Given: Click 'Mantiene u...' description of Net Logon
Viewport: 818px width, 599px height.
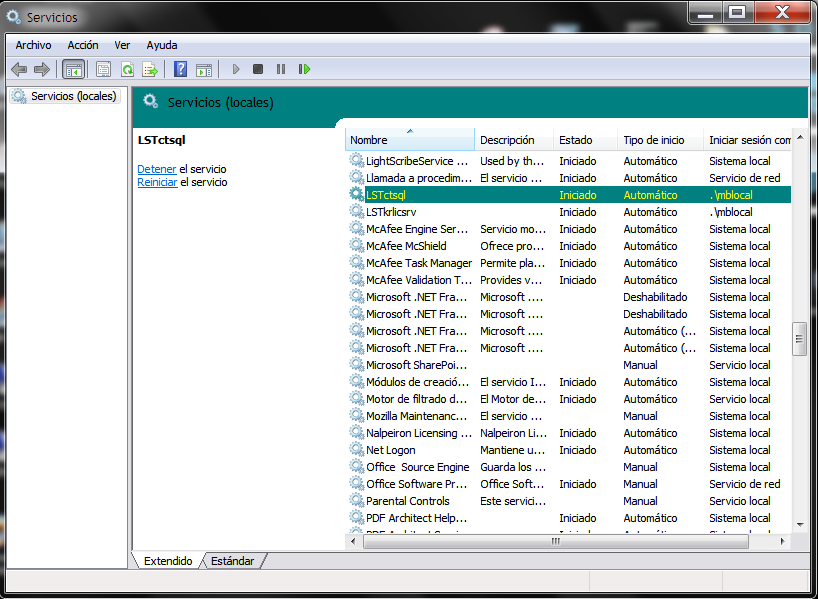Looking at the screenshot, I should pos(512,449).
